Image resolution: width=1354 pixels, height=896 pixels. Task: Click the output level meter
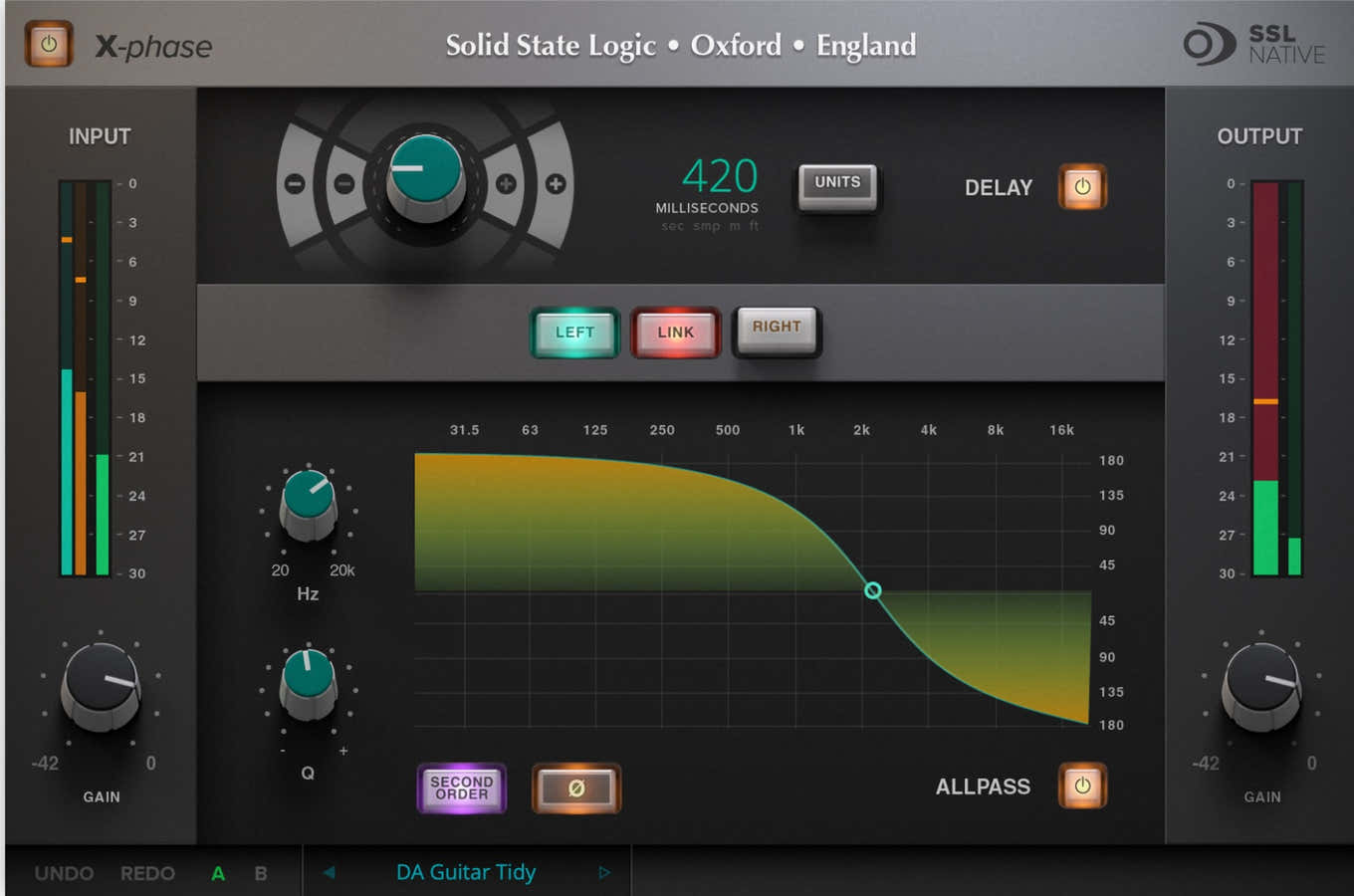(1277, 378)
